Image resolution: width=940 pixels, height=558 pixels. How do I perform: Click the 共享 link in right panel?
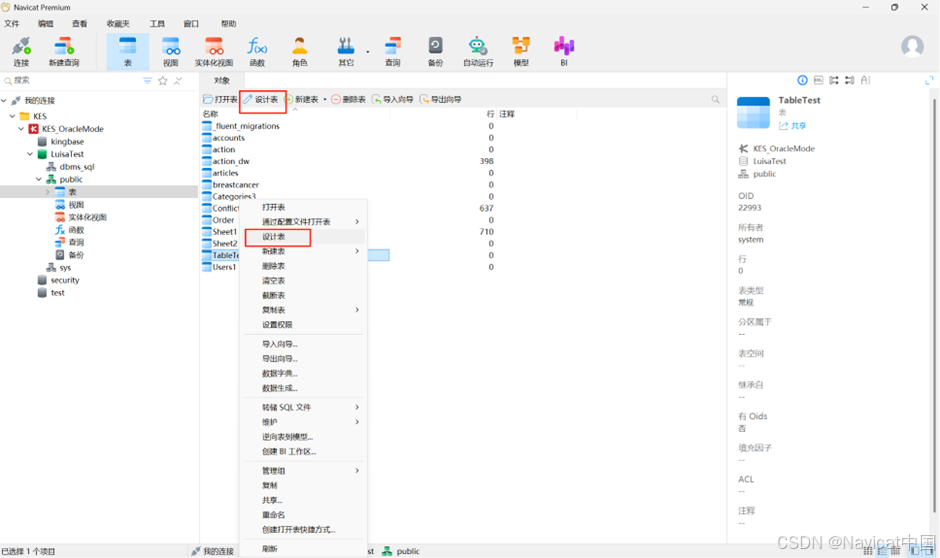pyautogui.click(x=793, y=126)
